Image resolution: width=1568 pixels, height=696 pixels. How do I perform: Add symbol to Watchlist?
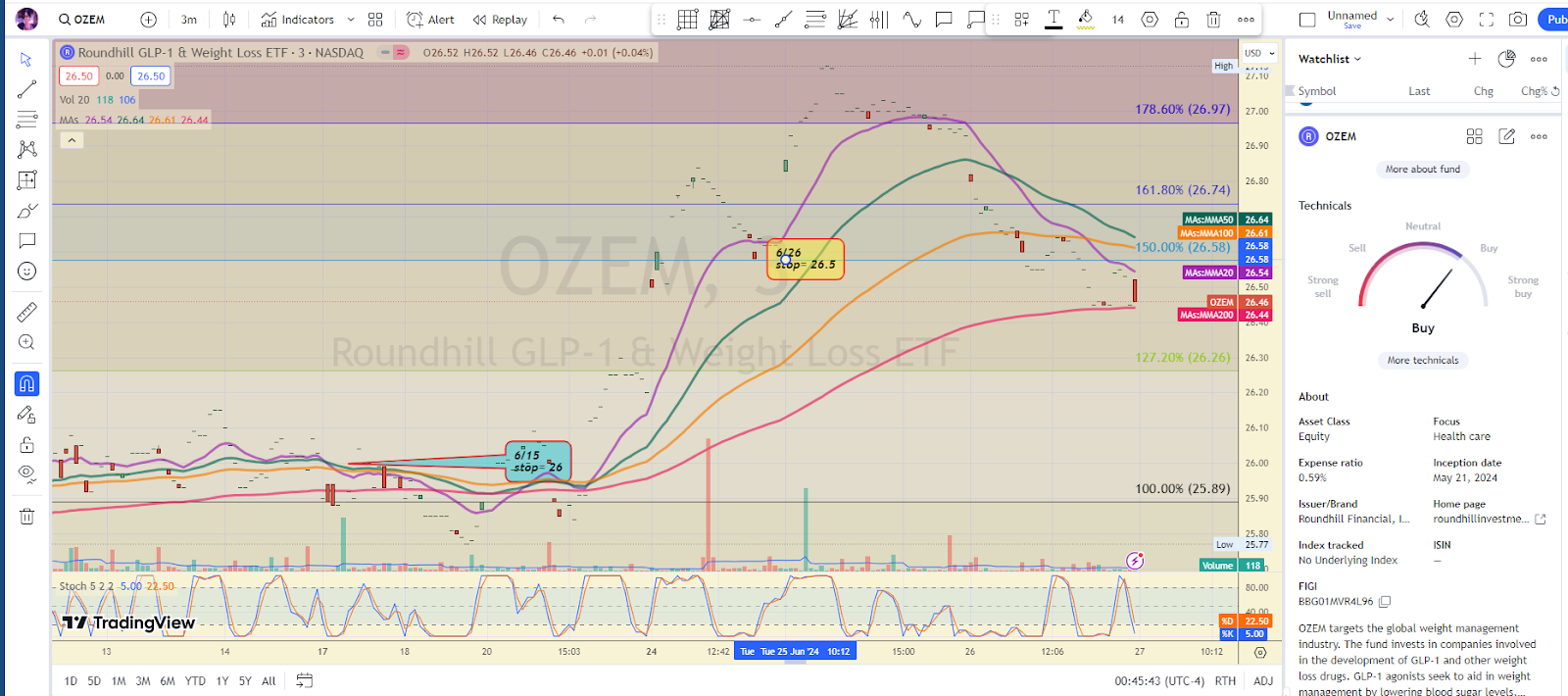pos(1475,59)
